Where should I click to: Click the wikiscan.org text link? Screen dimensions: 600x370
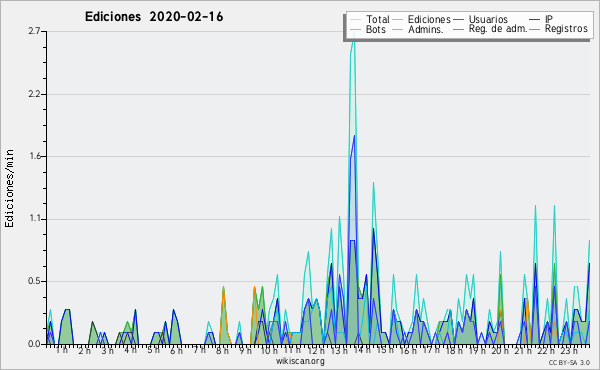(x=300, y=361)
